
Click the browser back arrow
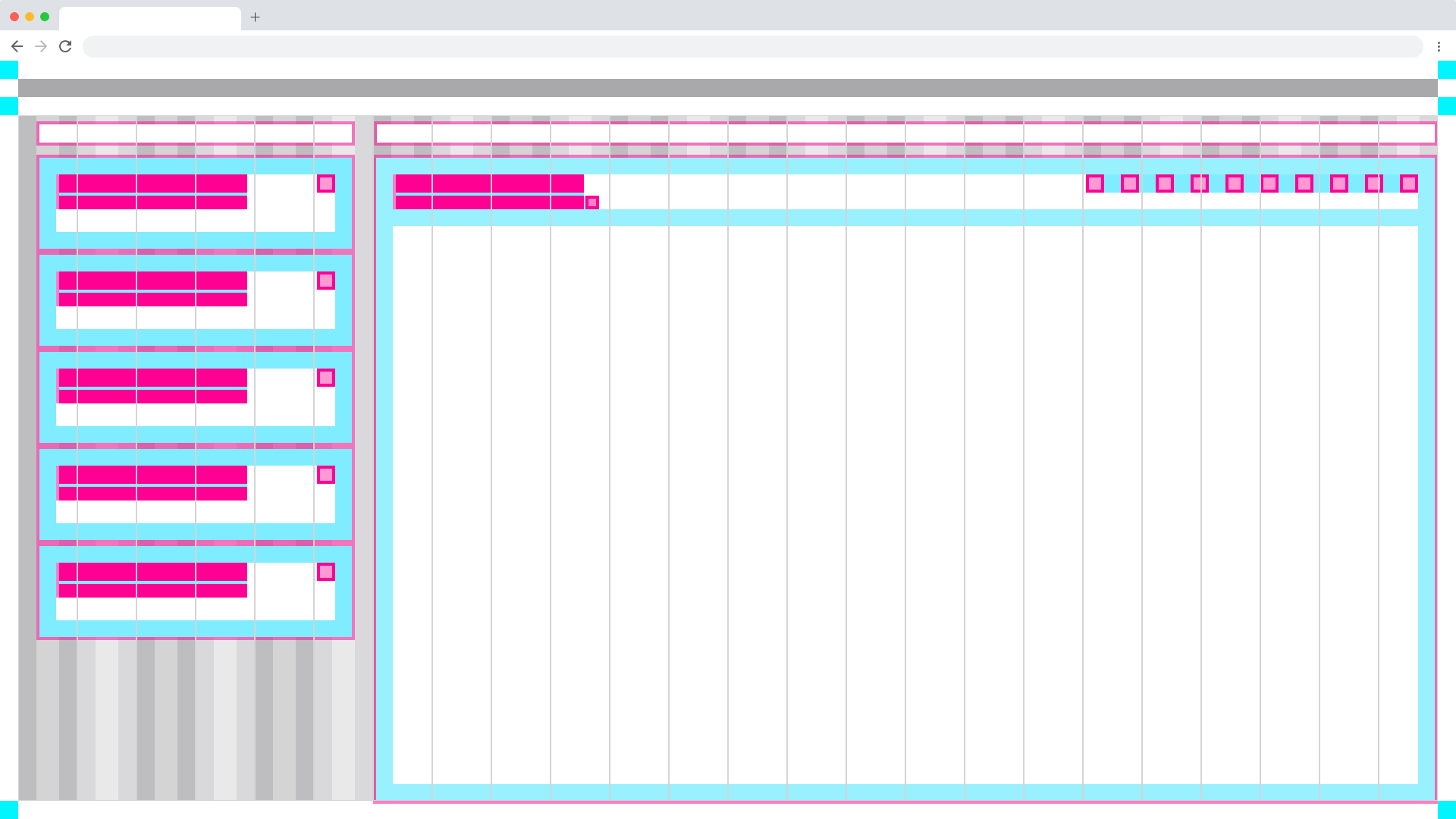click(x=17, y=46)
